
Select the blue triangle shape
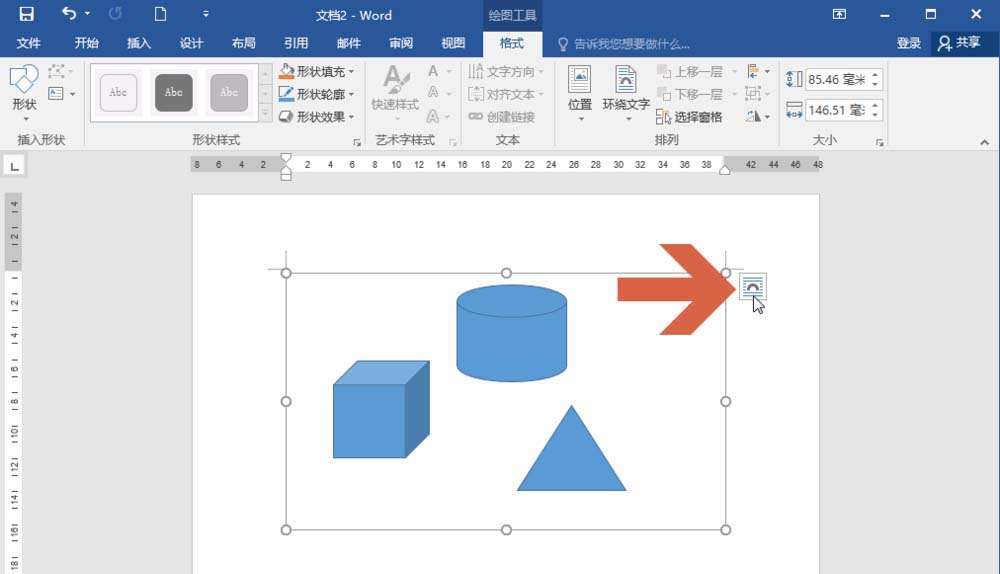(x=571, y=456)
